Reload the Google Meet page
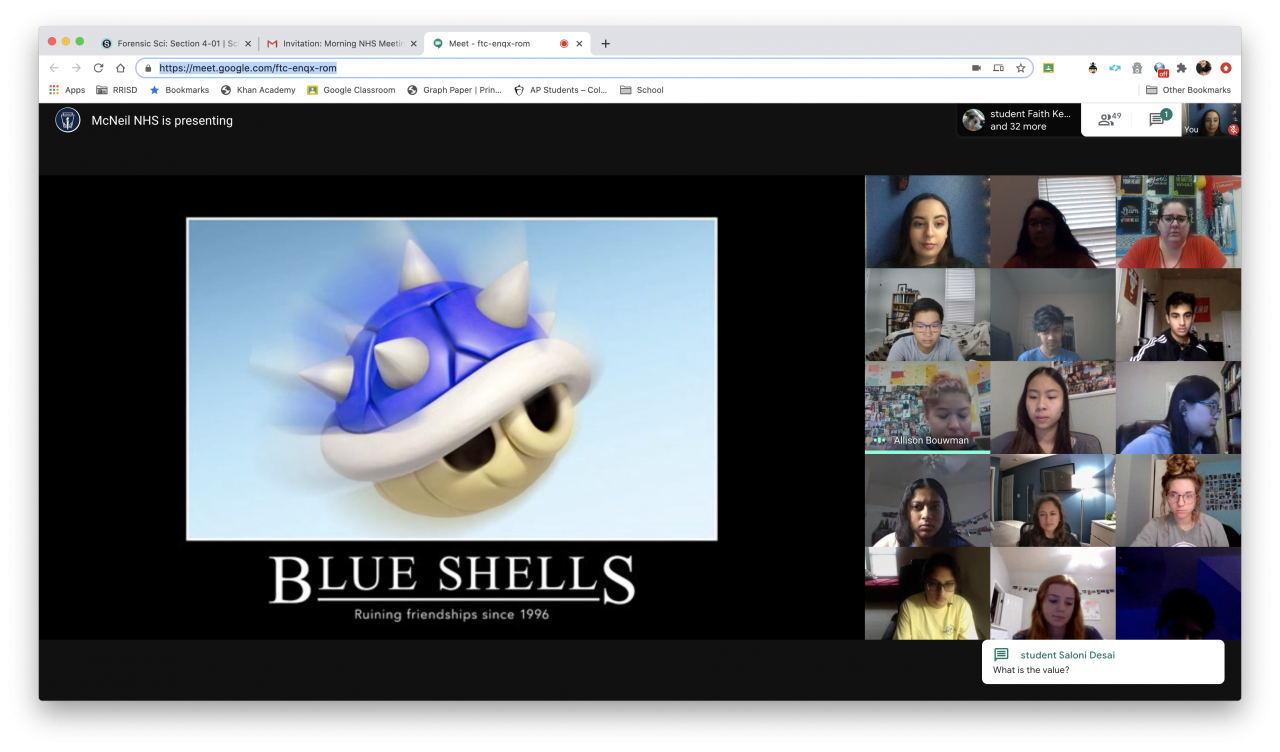1280x752 pixels. click(98, 68)
